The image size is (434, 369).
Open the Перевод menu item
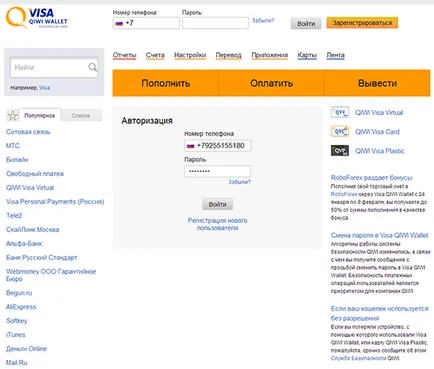(x=228, y=55)
